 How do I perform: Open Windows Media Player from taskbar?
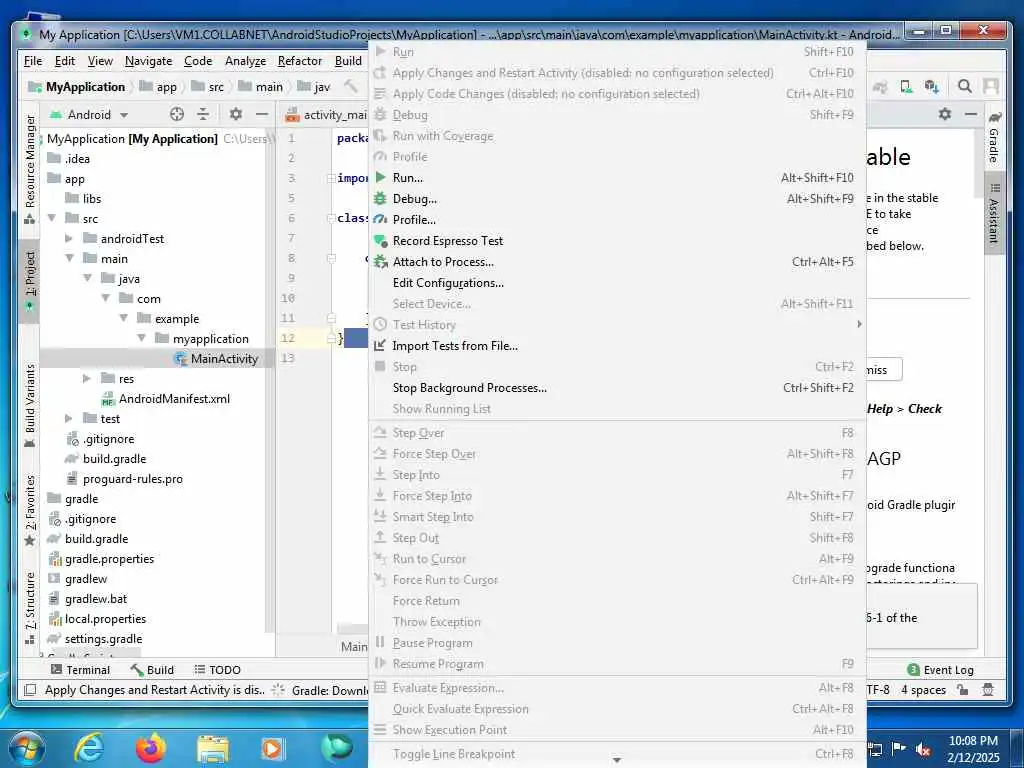(x=272, y=748)
